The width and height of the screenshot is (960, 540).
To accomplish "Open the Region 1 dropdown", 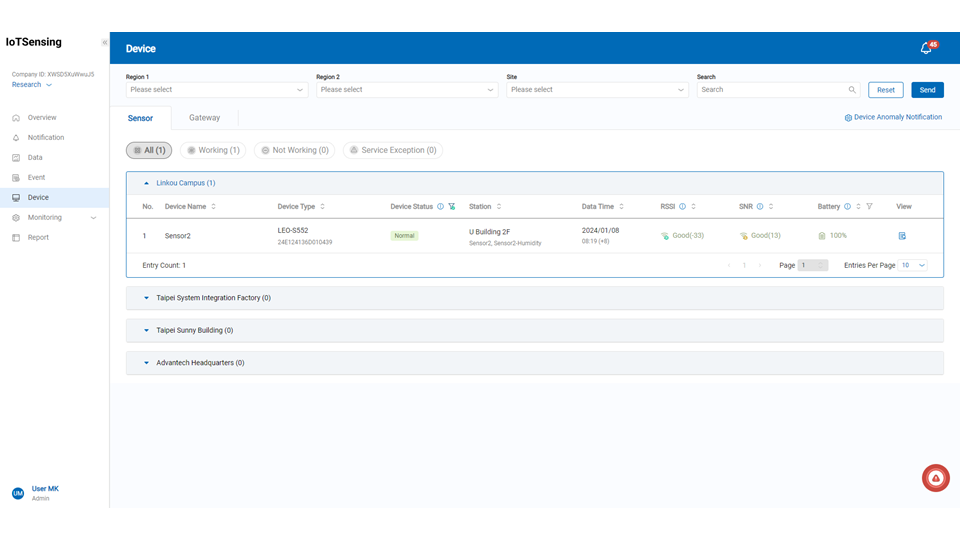I will (217, 90).
